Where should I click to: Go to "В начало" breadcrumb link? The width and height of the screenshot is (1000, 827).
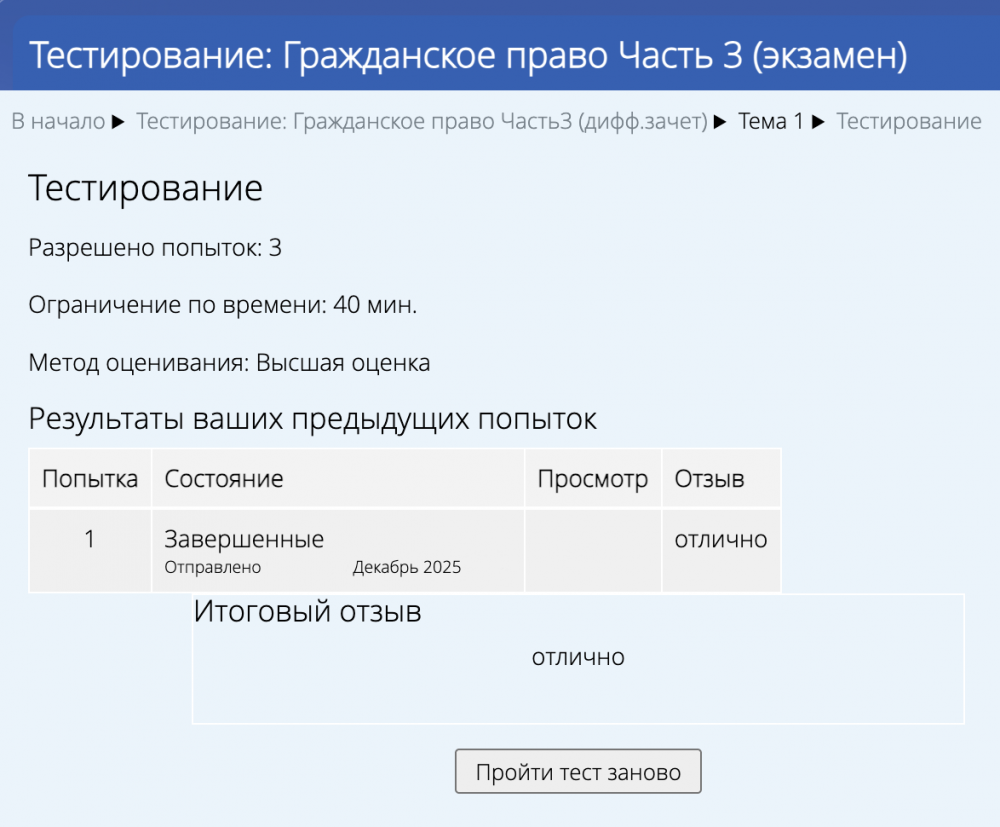58,122
